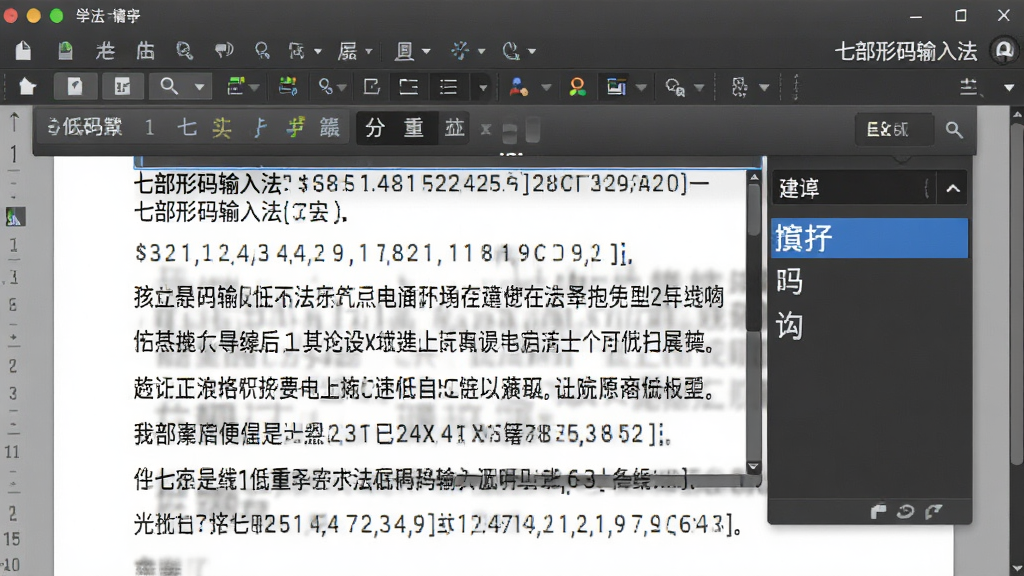Click the document scrollbar up arrow
The image size is (1024, 576).
tap(754, 177)
